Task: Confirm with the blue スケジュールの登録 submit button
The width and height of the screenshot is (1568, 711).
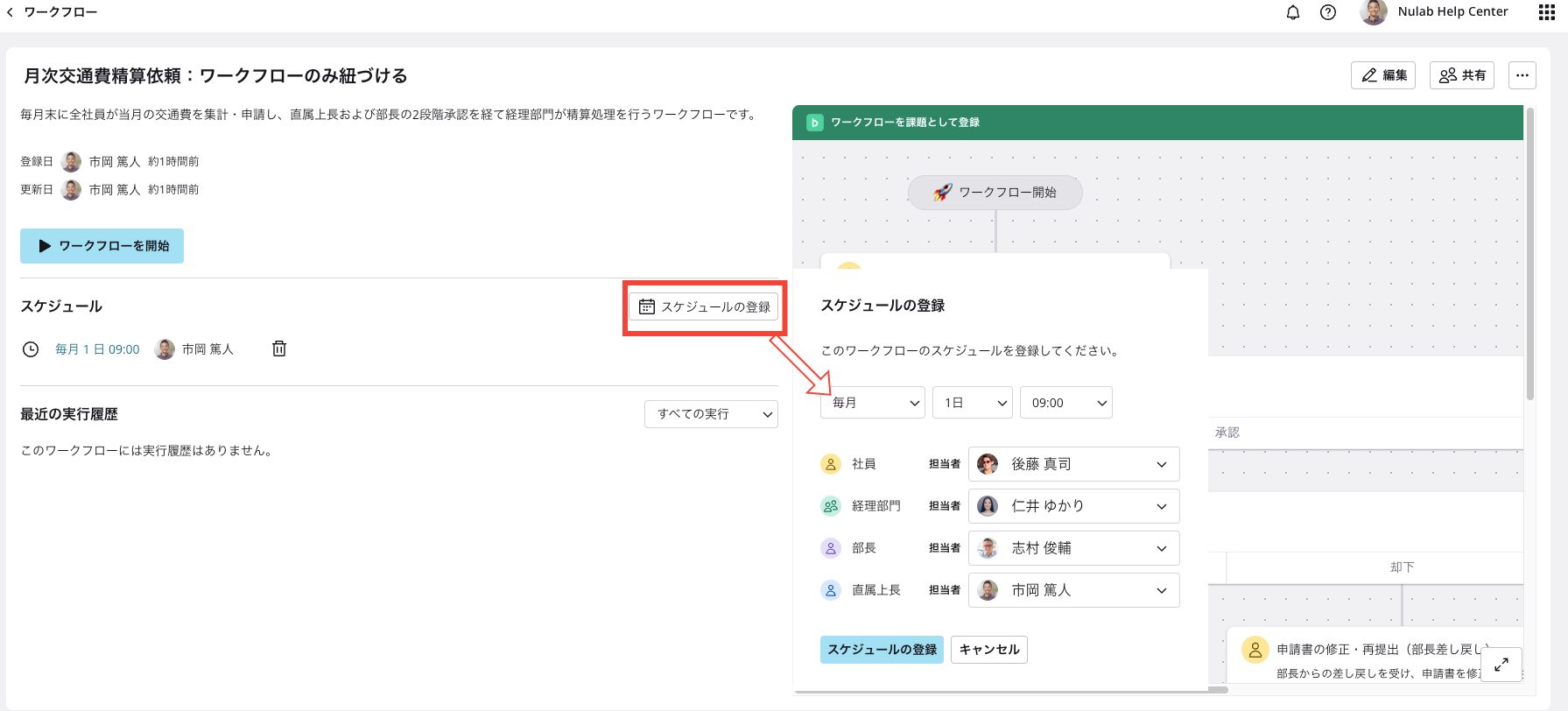Action: click(882, 650)
